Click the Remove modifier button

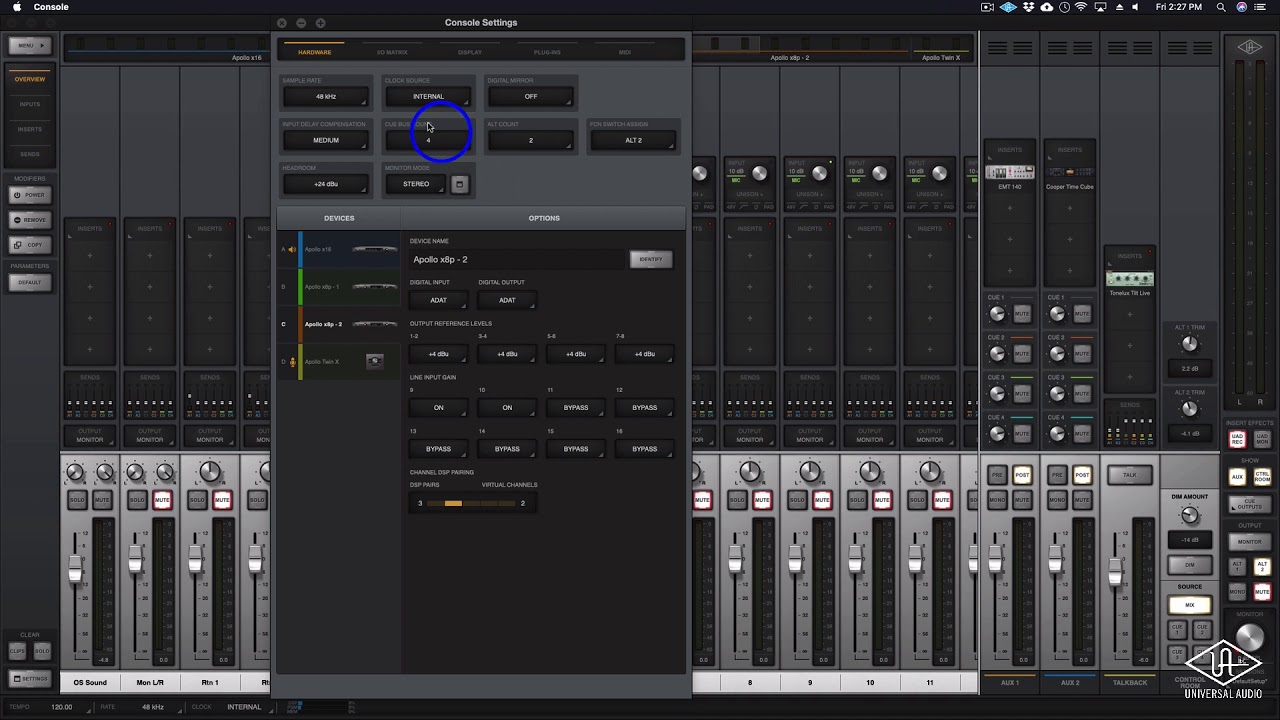(x=30, y=220)
